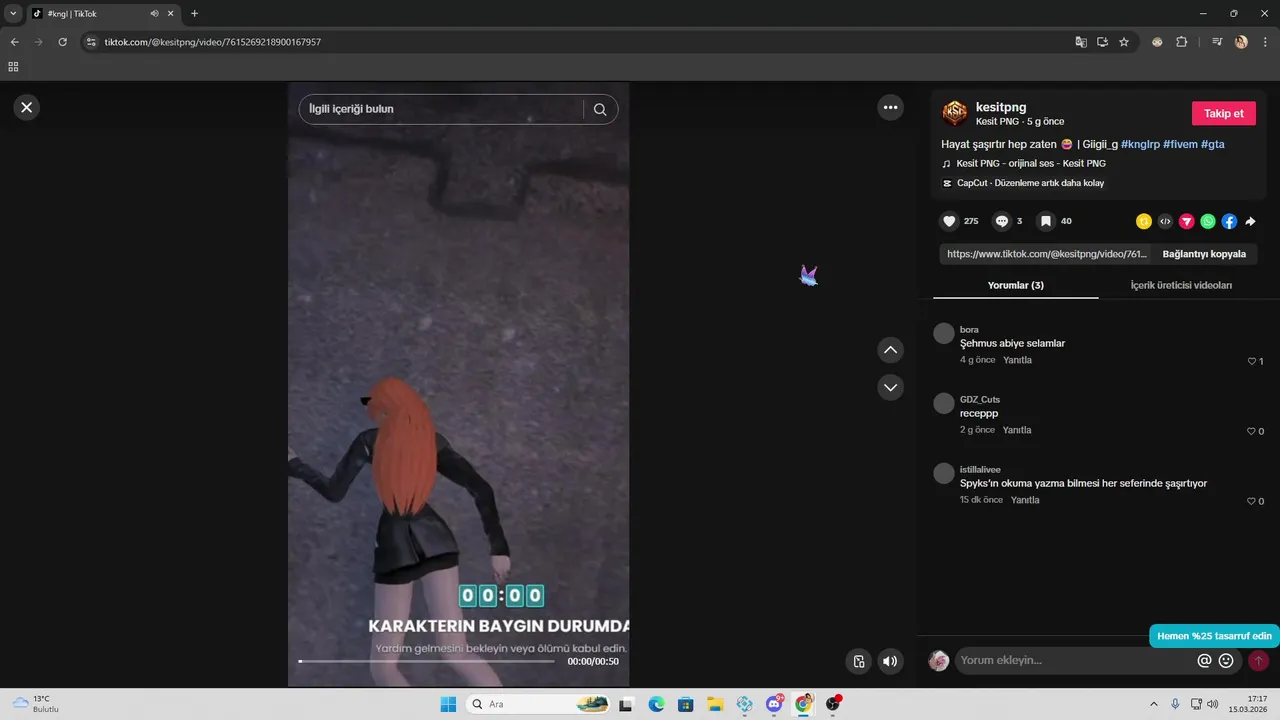1280x720 pixels.
Task: Like istillalivee's comment heart
Action: (1252, 501)
